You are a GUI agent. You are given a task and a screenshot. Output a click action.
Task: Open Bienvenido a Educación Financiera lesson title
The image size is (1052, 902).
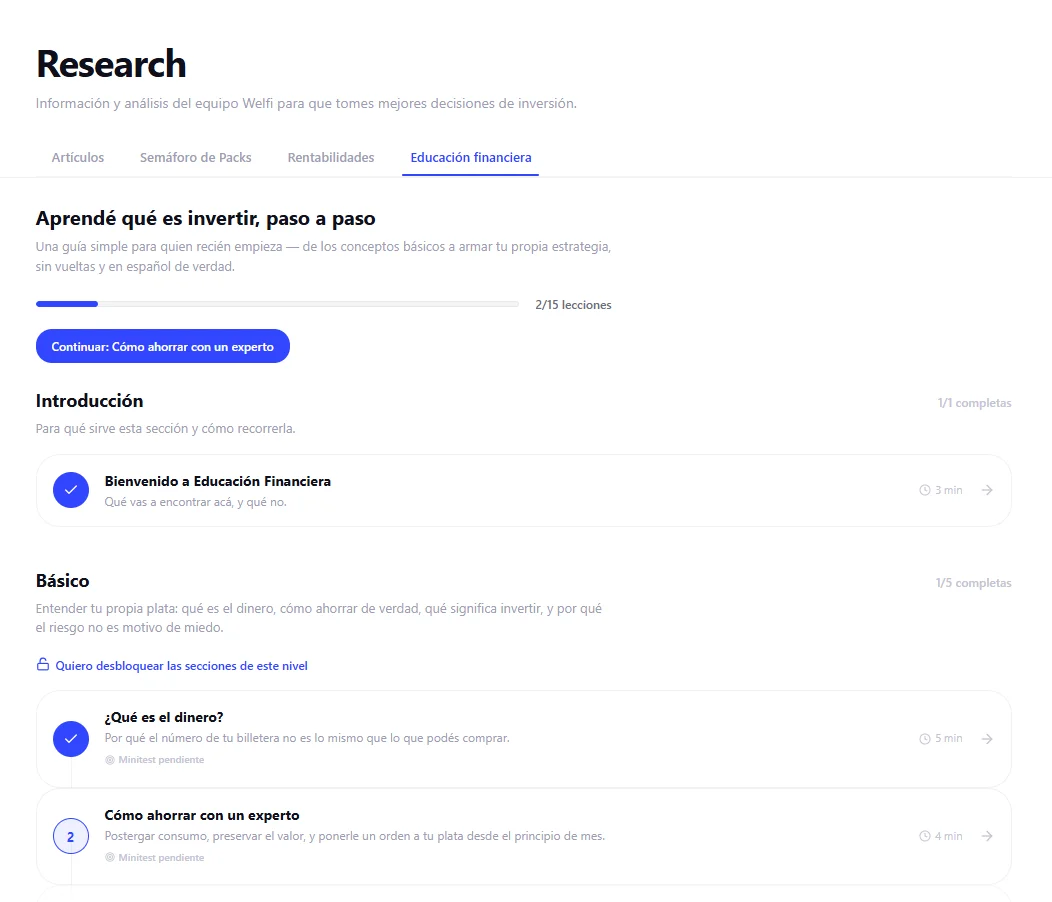click(x=217, y=481)
